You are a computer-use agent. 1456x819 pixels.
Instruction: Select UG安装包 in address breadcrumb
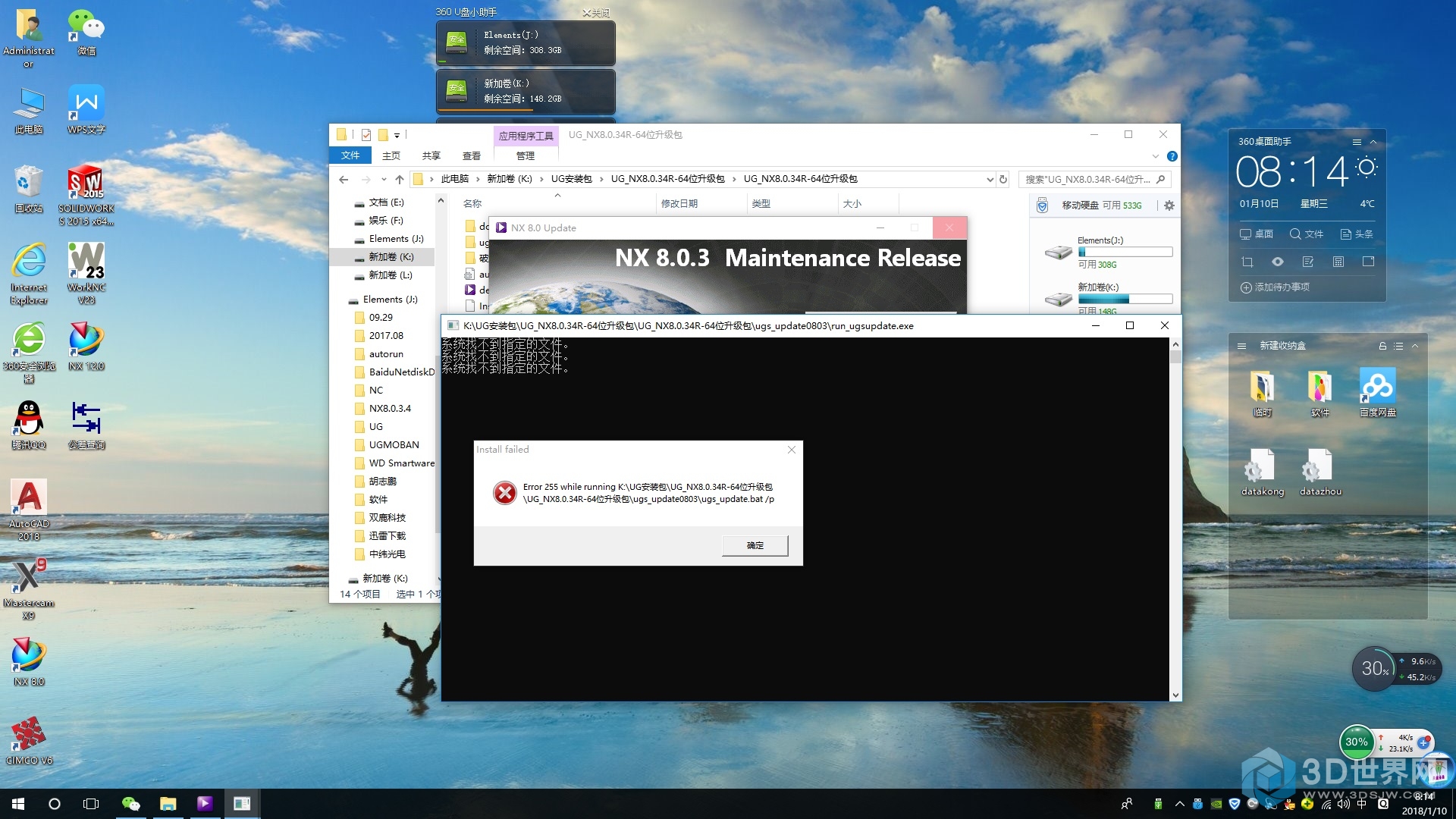[572, 179]
